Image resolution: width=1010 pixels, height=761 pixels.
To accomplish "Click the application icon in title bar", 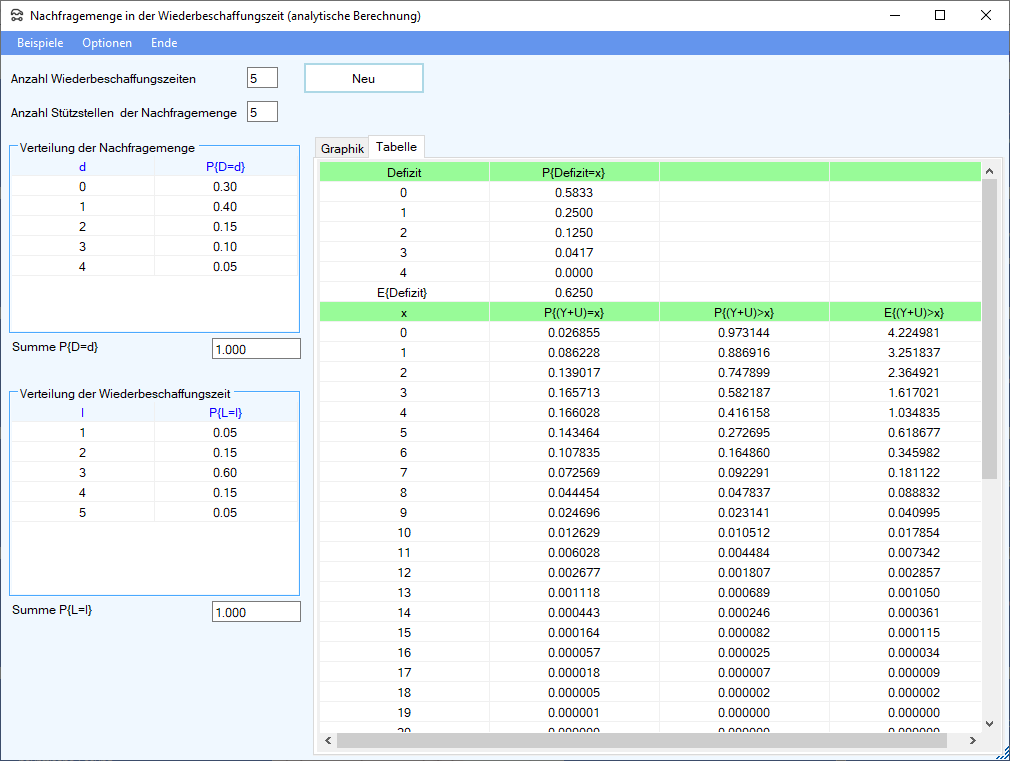I will click(x=16, y=16).
